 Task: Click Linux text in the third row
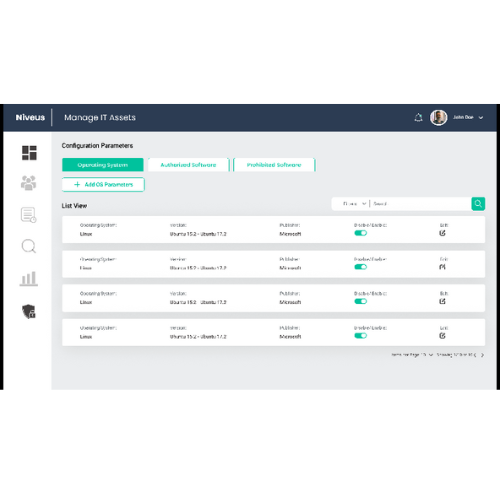[86, 302]
